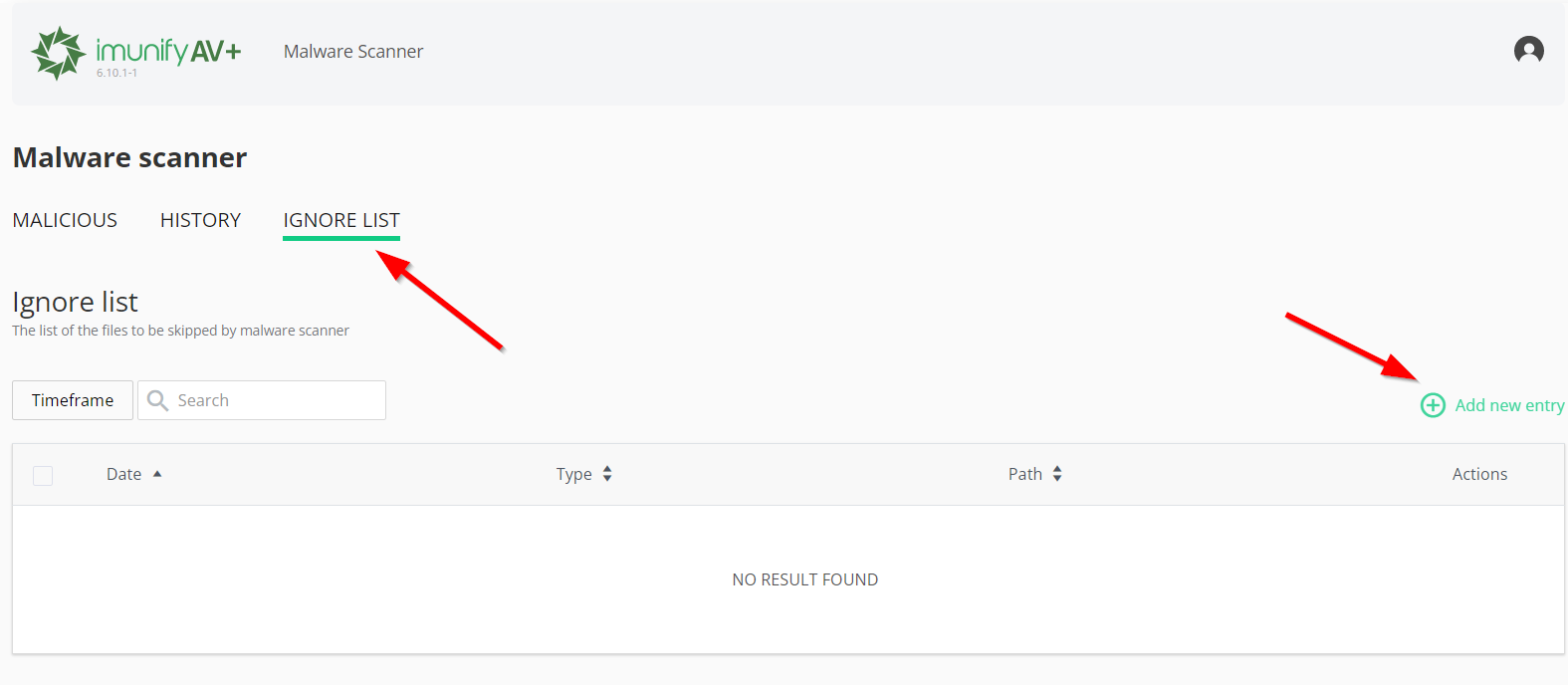Open the user account avatar menu
The height and width of the screenshot is (685, 1568).
(x=1528, y=50)
